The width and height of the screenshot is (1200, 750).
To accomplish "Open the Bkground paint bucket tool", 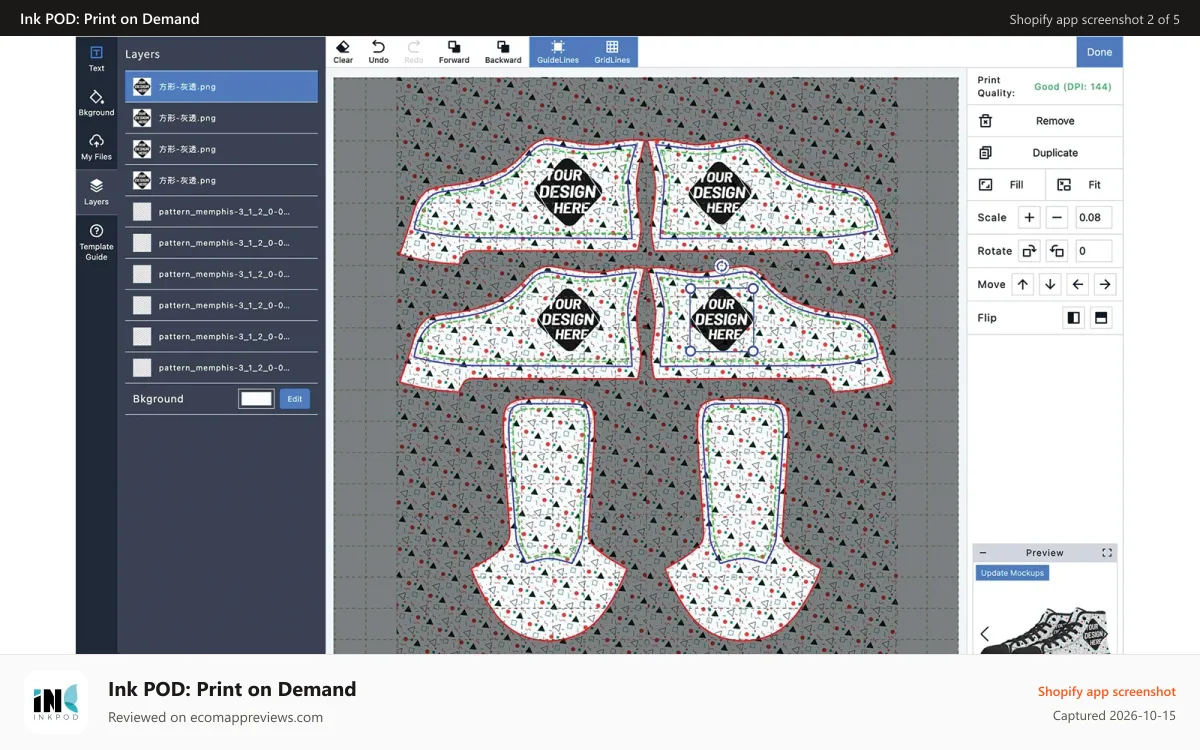I will [96, 102].
